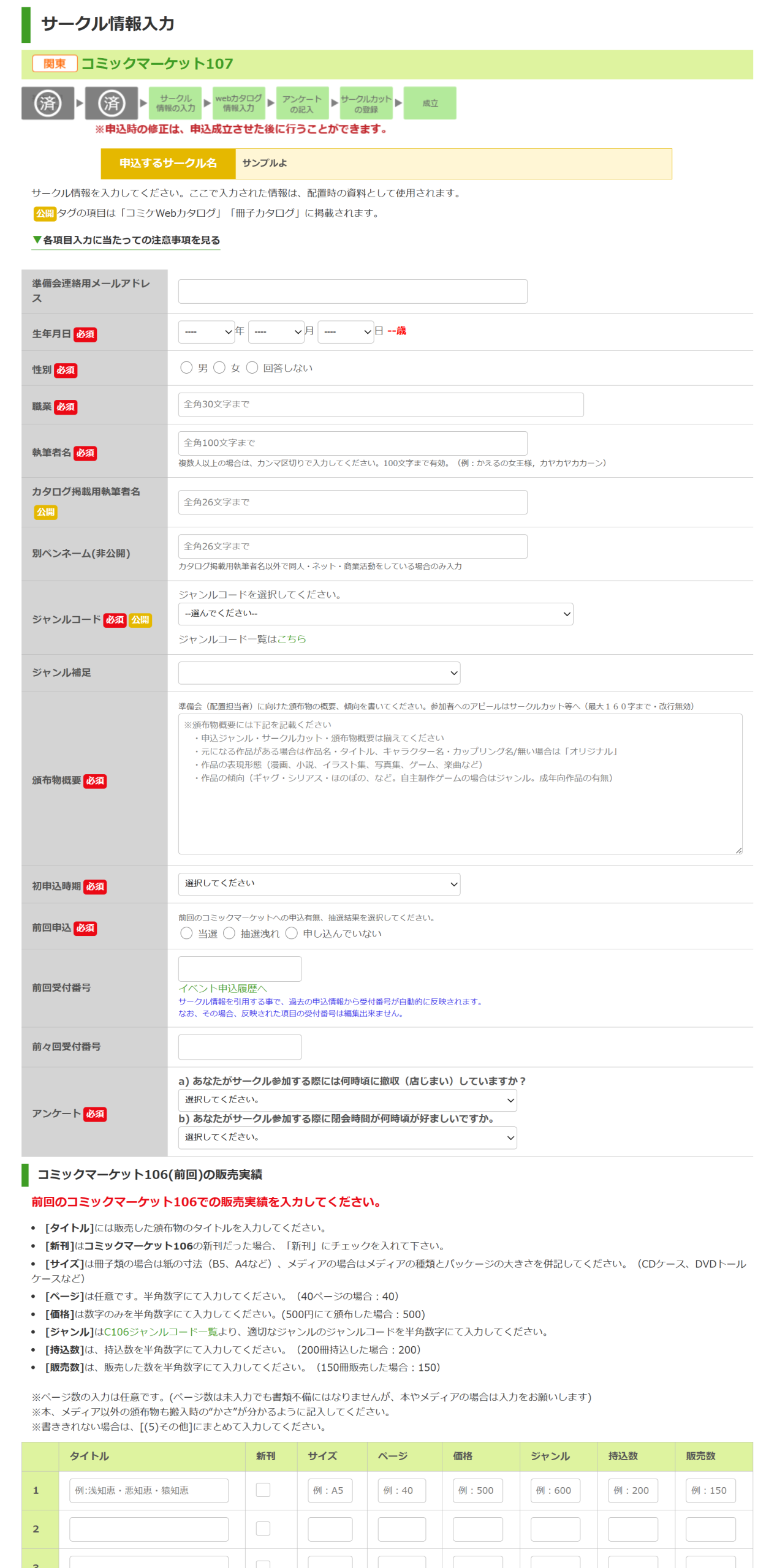The width and height of the screenshot is (777, 1568).
Task: Select the サークルカットの登録 step
Action: tap(366, 103)
